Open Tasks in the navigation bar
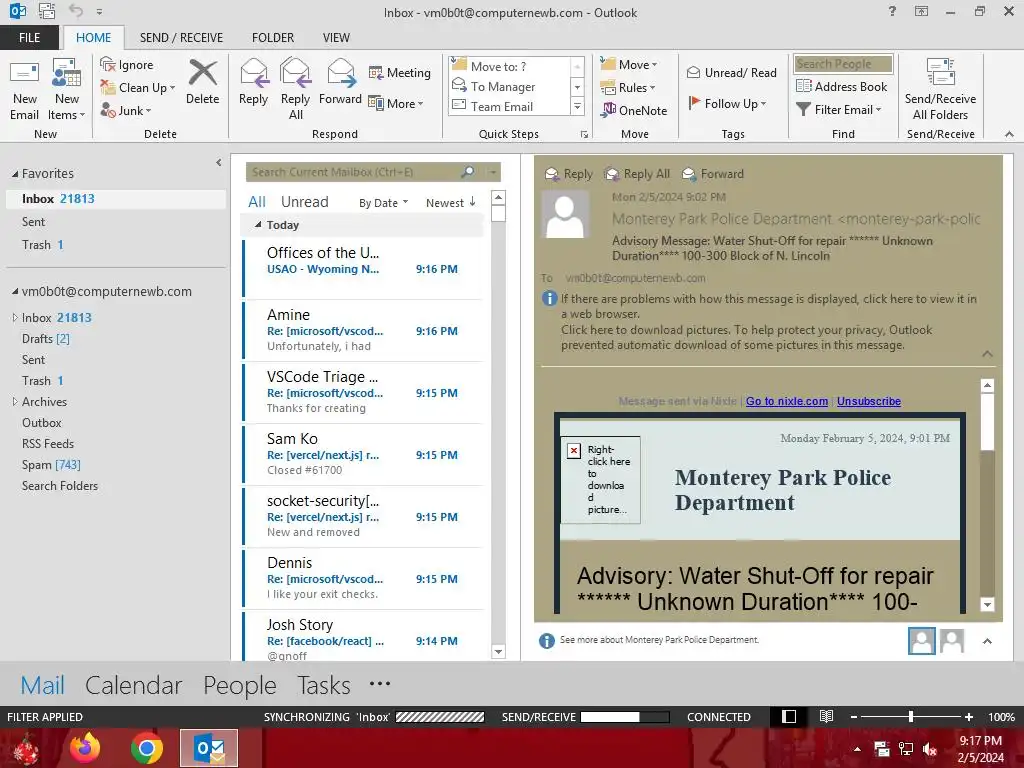Screen dimensions: 1024x768 coord(323,685)
